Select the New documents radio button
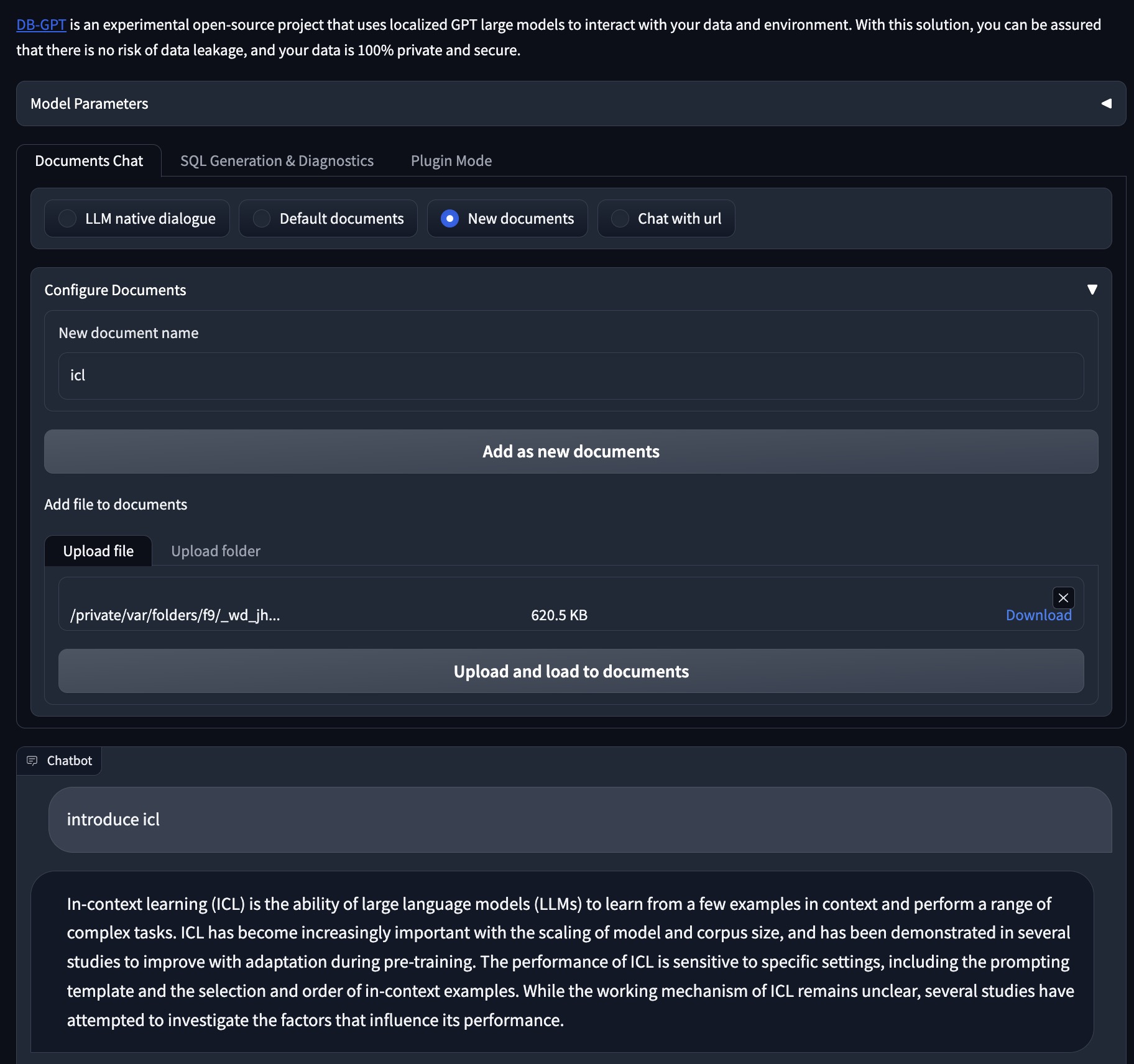 (x=449, y=219)
